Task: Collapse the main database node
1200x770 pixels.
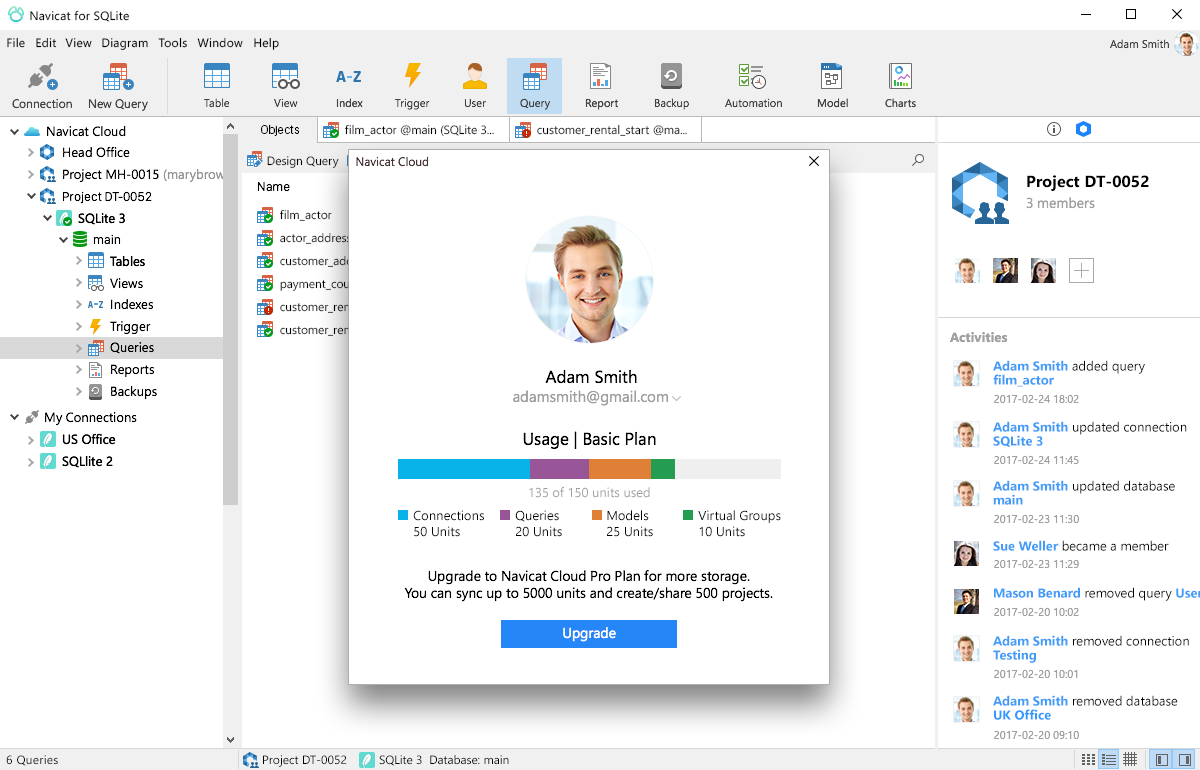Action: (63, 240)
